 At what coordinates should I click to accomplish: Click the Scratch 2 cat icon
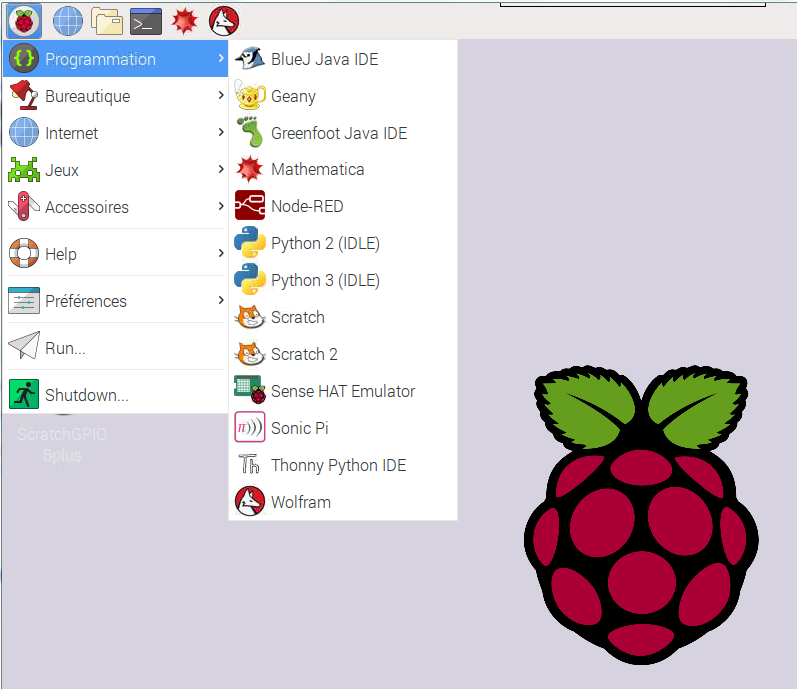(x=250, y=353)
